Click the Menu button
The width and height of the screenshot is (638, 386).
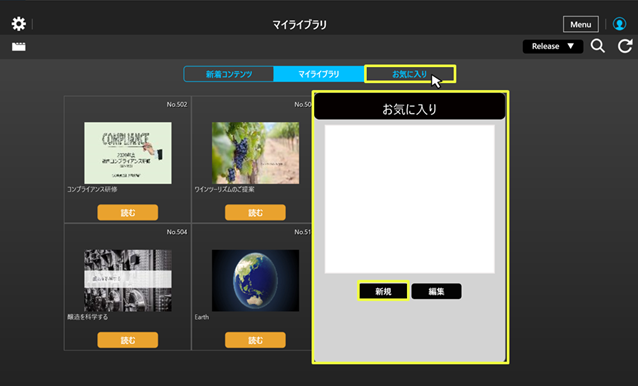[581, 24]
